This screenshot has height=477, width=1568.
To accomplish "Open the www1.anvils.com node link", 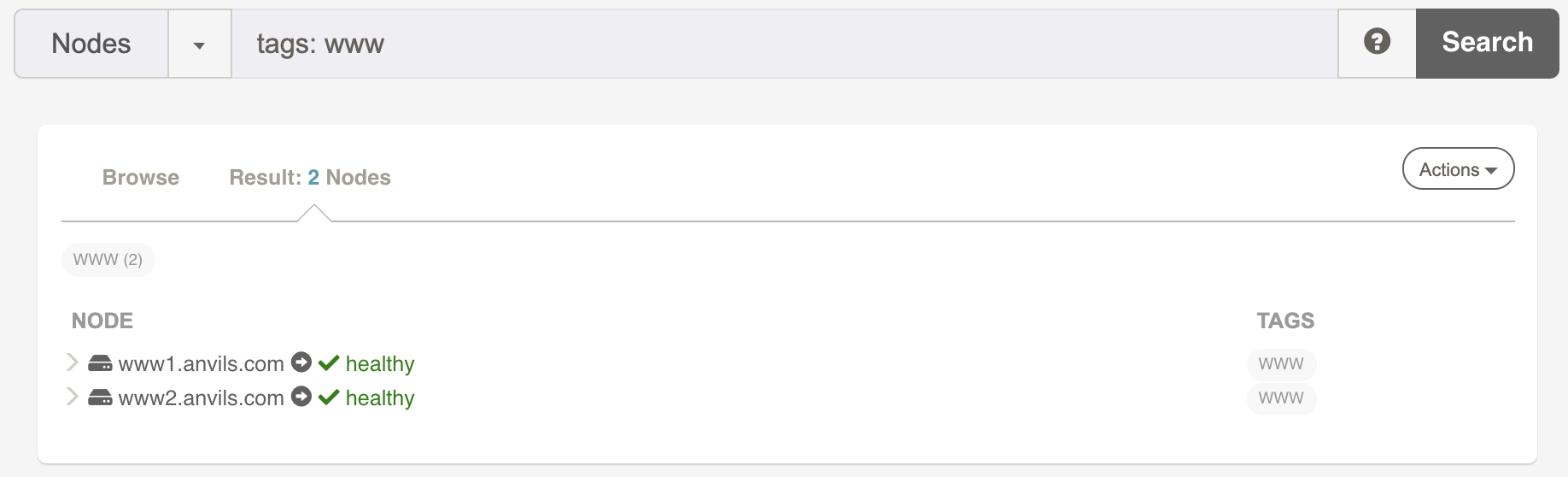I will (x=201, y=364).
